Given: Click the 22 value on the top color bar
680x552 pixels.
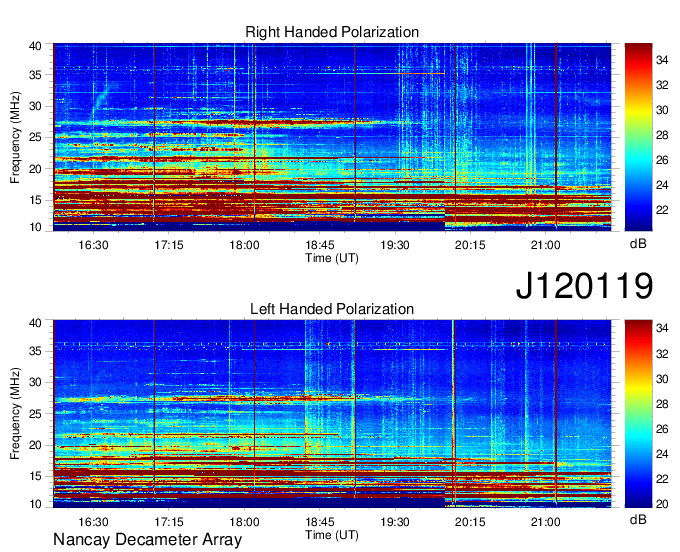Looking at the screenshot, I should (x=662, y=210).
